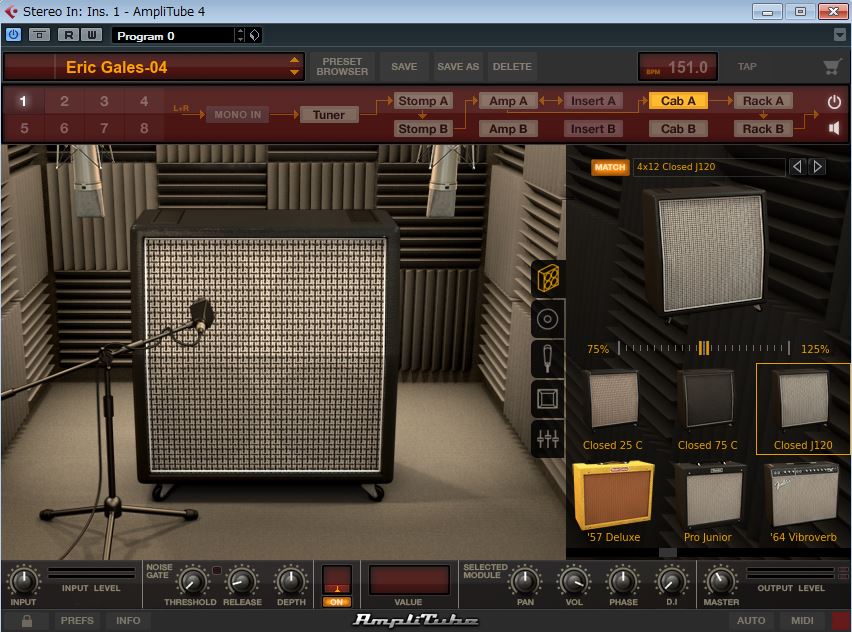Open the room selection tab icon
Viewport: 852px width, 632px height.
click(x=547, y=399)
